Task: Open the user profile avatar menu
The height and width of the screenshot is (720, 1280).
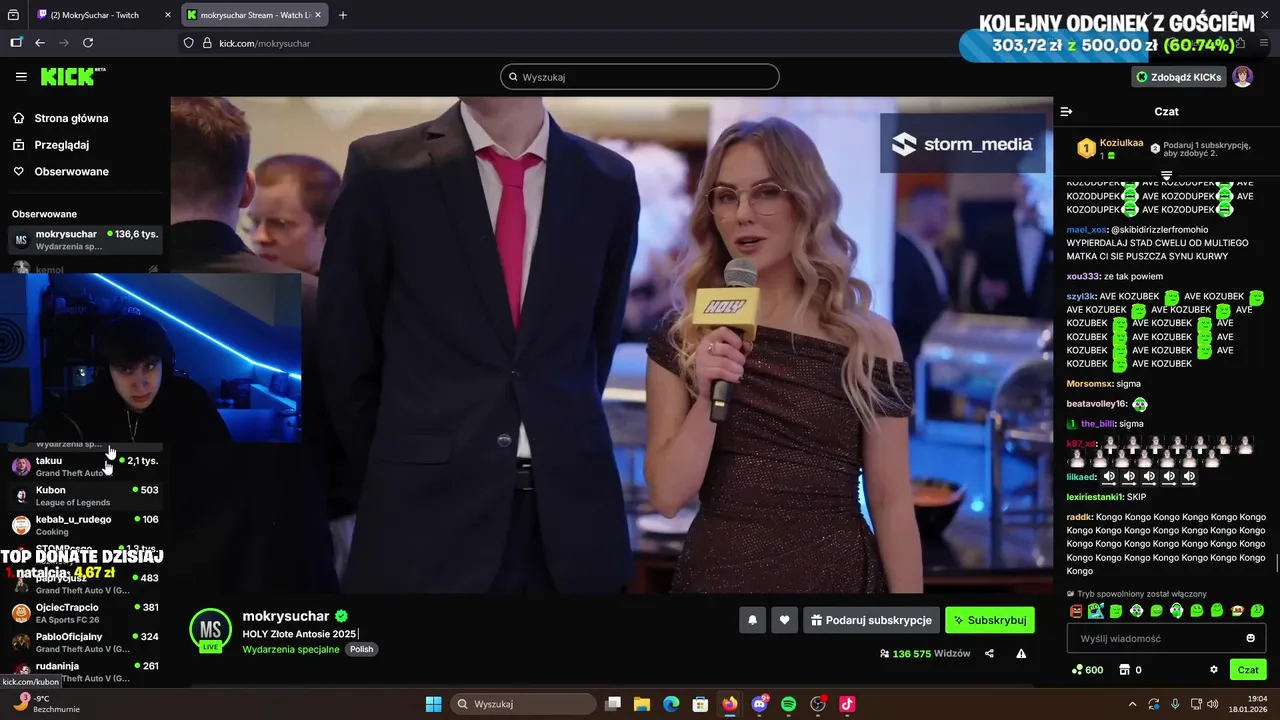Action: [1242, 77]
